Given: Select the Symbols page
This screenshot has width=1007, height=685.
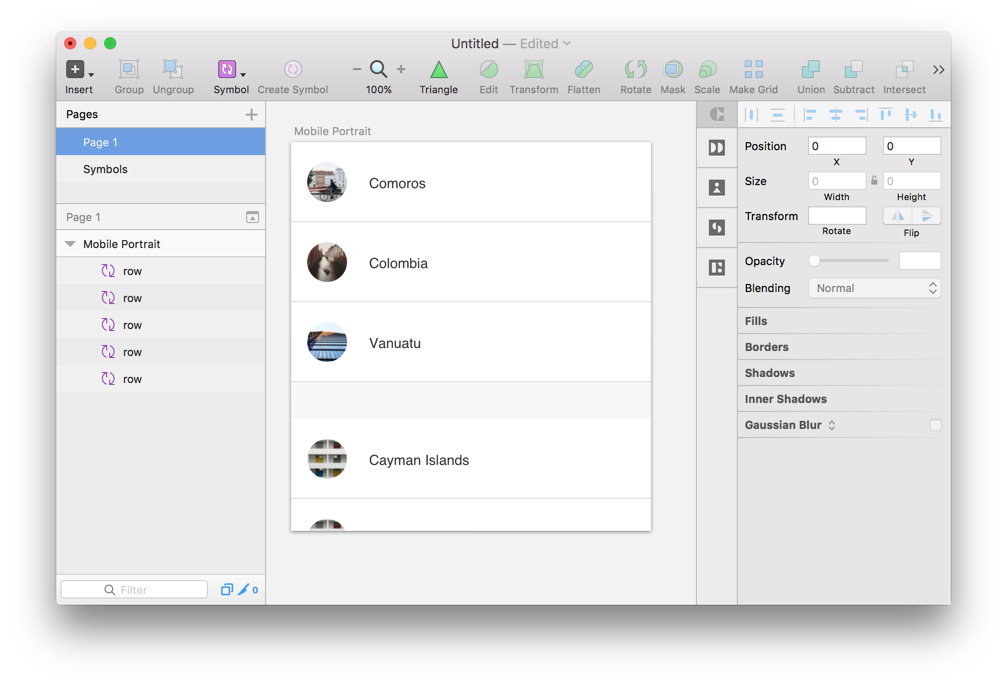Looking at the screenshot, I should coord(161,169).
